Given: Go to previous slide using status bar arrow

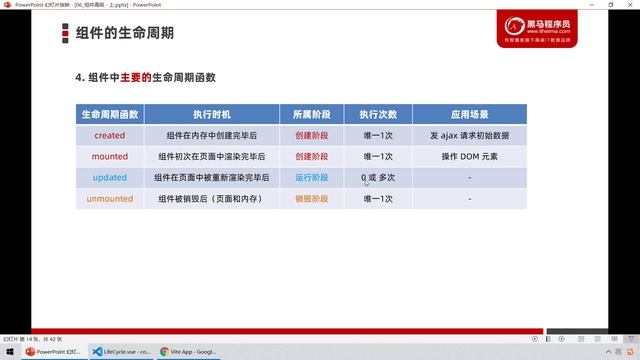Looking at the screenshot, I should pos(535,339).
